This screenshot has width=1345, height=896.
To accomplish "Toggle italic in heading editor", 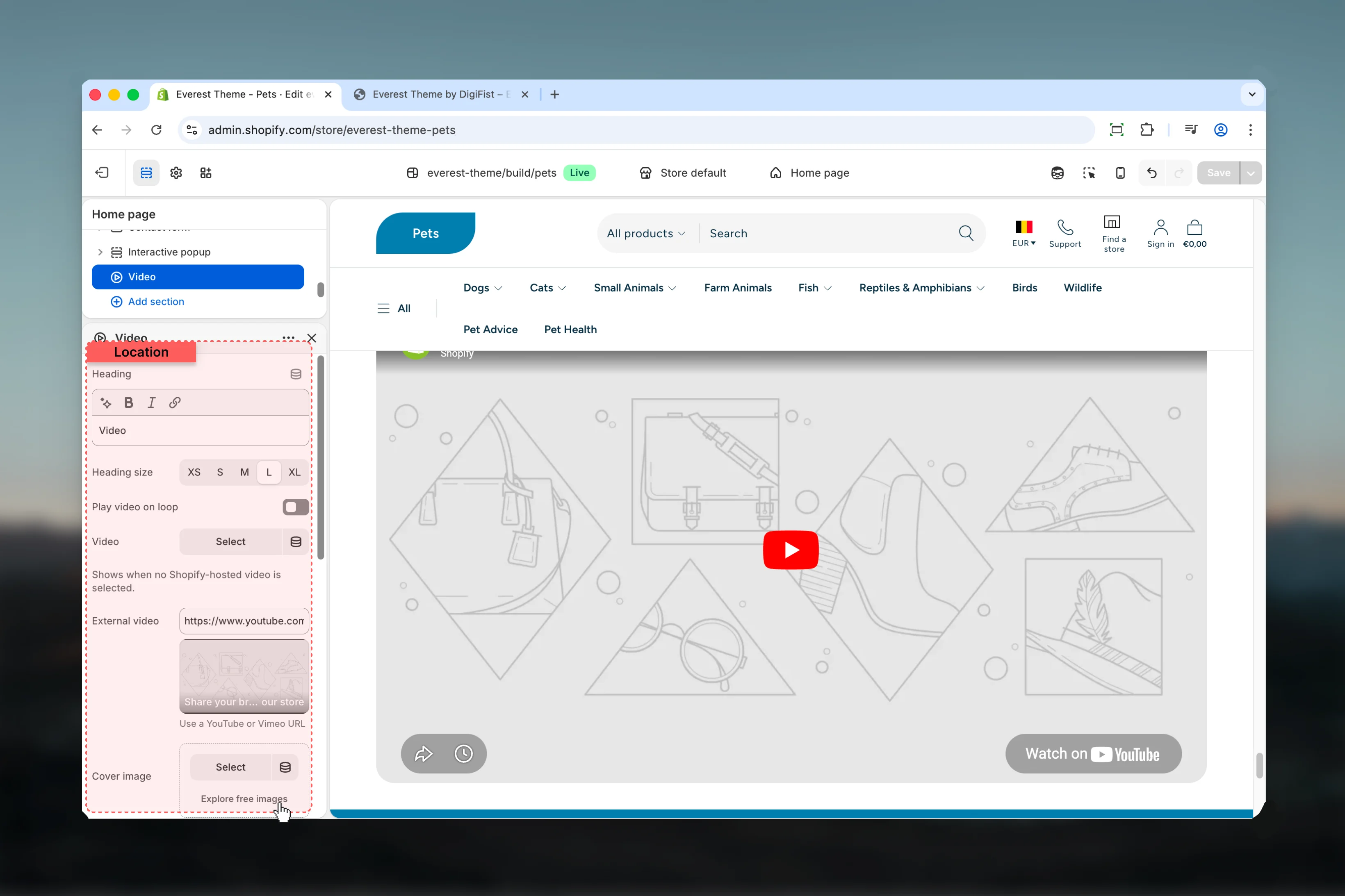I will click(151, 403).
